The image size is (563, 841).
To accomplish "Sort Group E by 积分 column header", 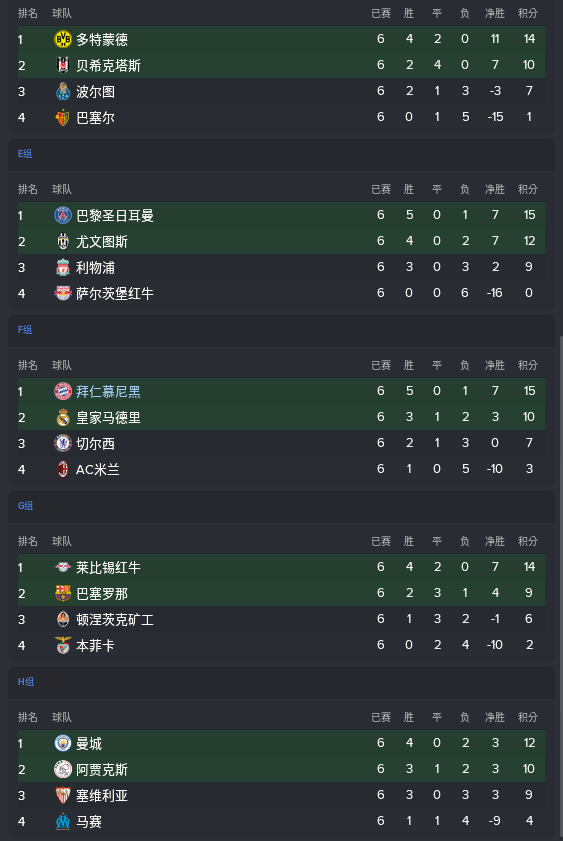I will coord(528,189).
